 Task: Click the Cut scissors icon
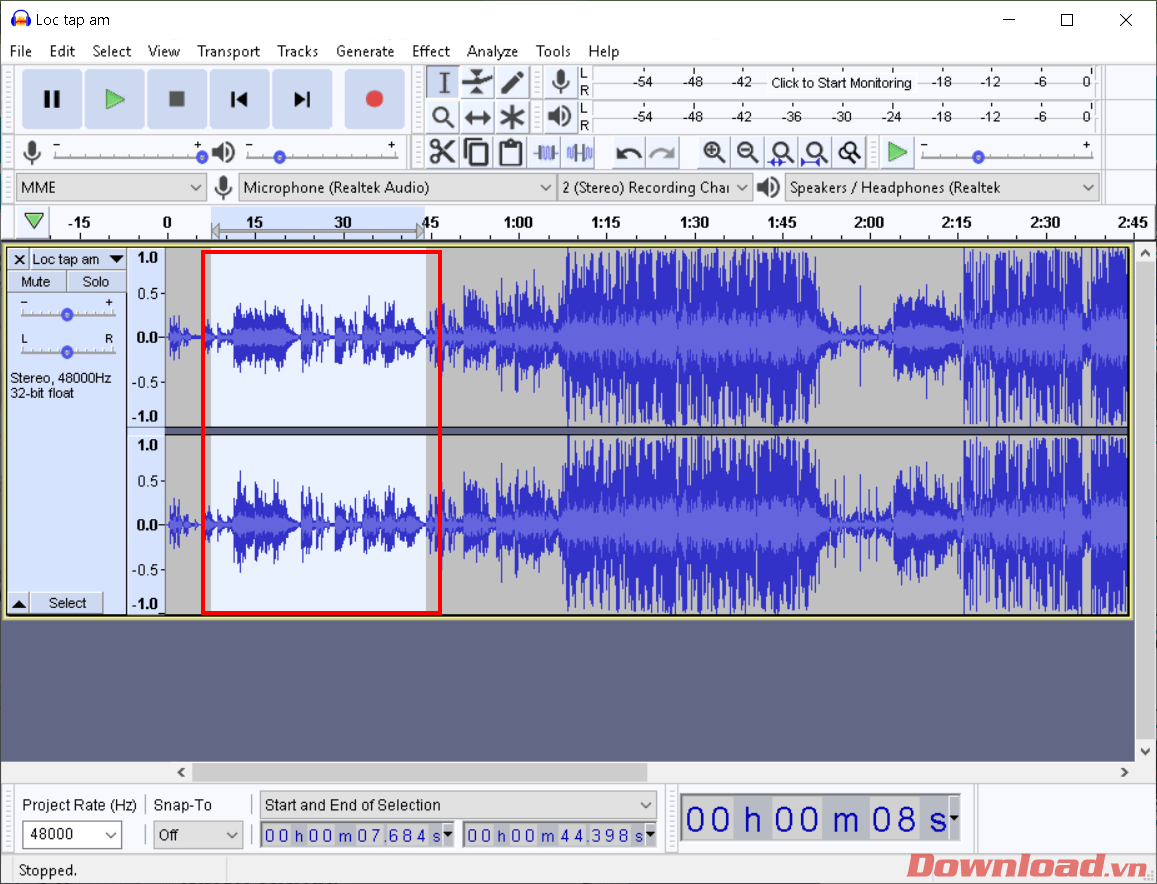click(x=442, y=153)
